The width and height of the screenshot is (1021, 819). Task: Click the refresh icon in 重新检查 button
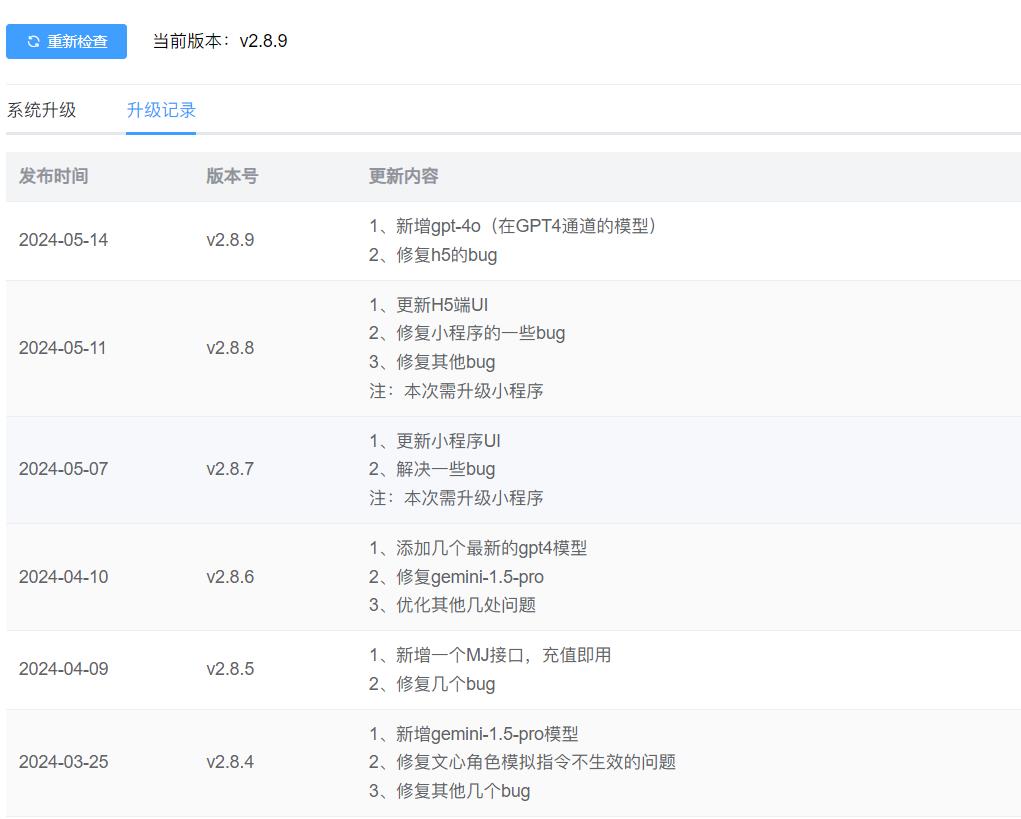pyautogui.click(x=34, y=42)
